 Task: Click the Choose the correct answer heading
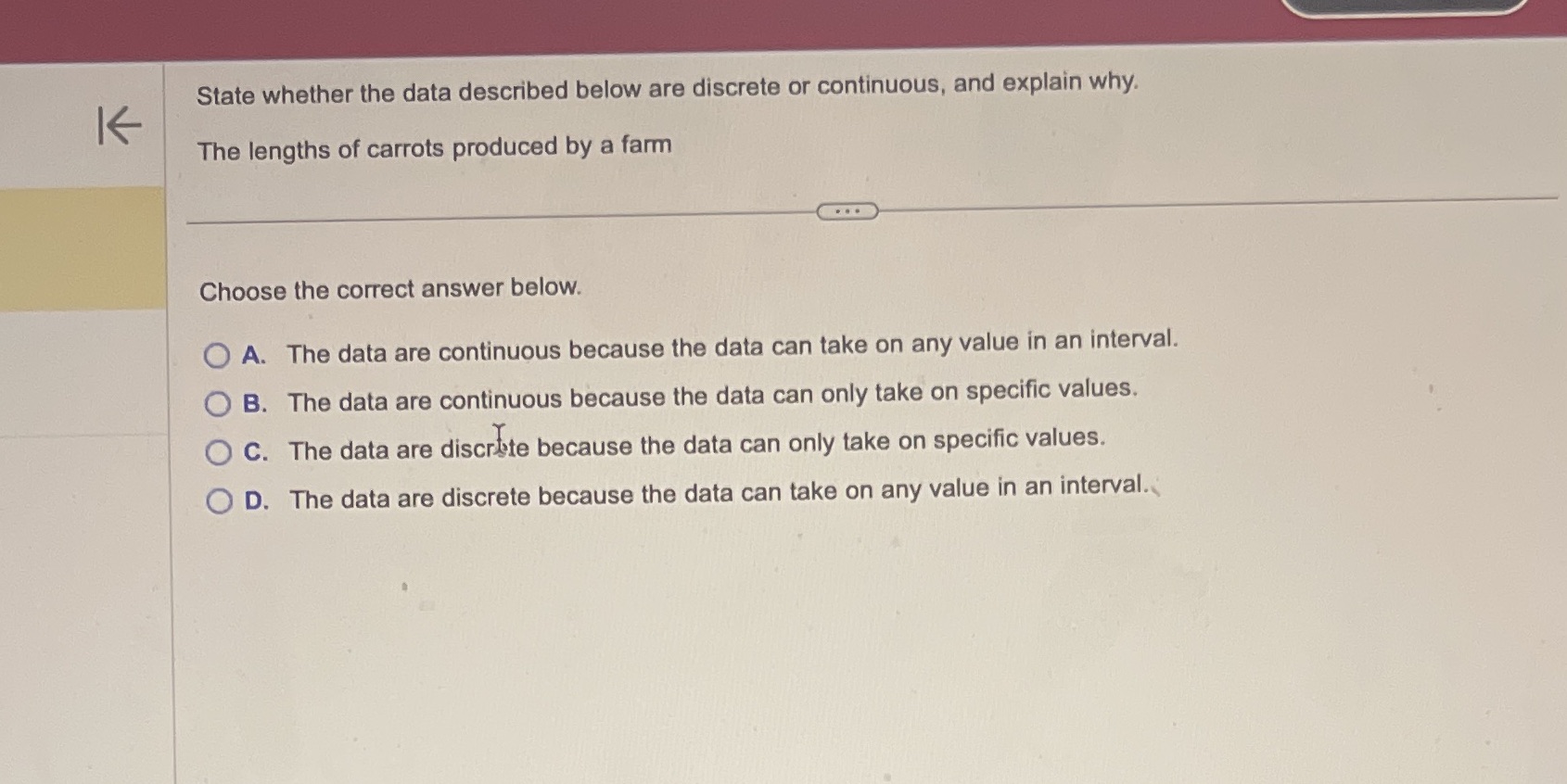(391, 290)
